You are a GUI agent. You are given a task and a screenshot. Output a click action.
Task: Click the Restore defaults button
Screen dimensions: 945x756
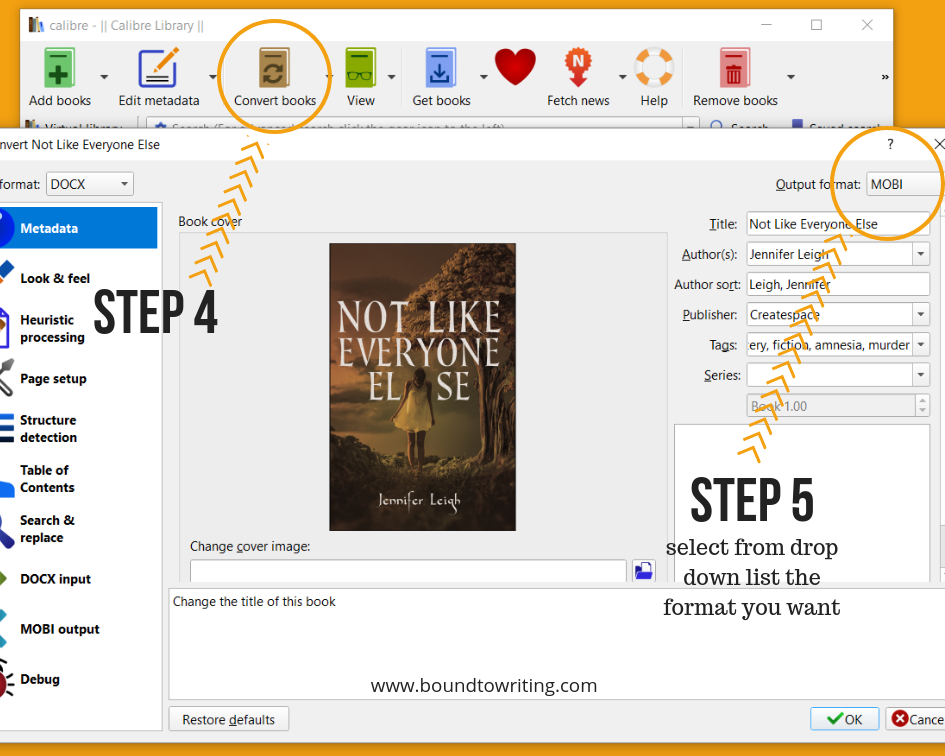click(228, 719)
